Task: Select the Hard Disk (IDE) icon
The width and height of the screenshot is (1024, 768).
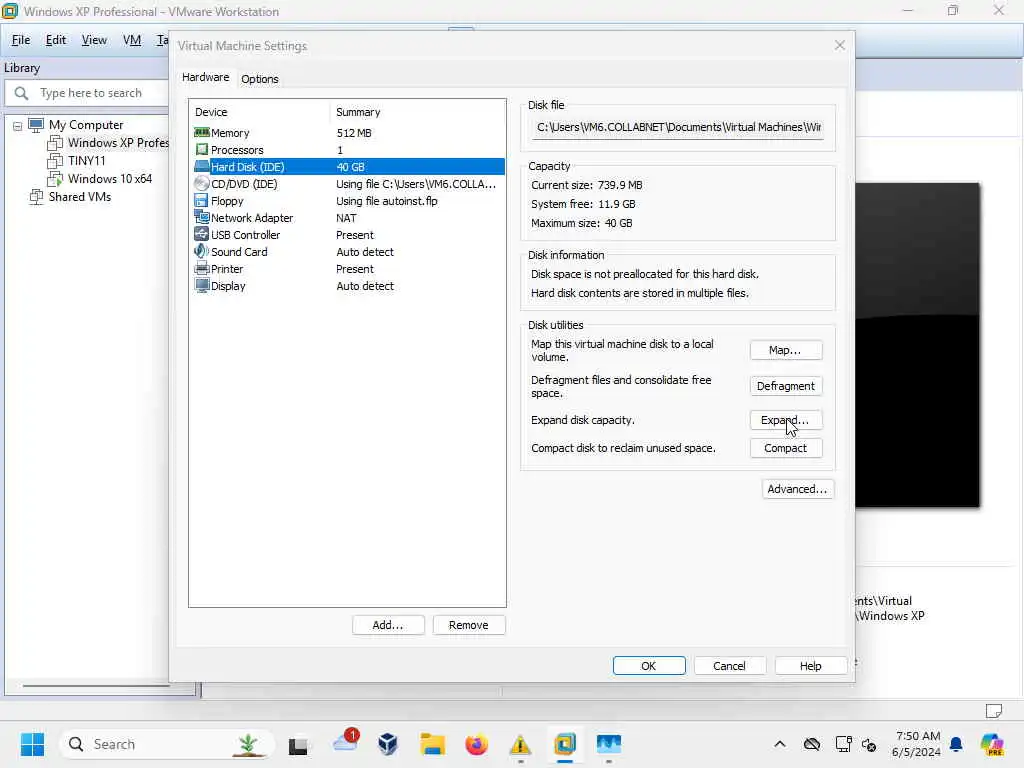Action: [202, 167]
